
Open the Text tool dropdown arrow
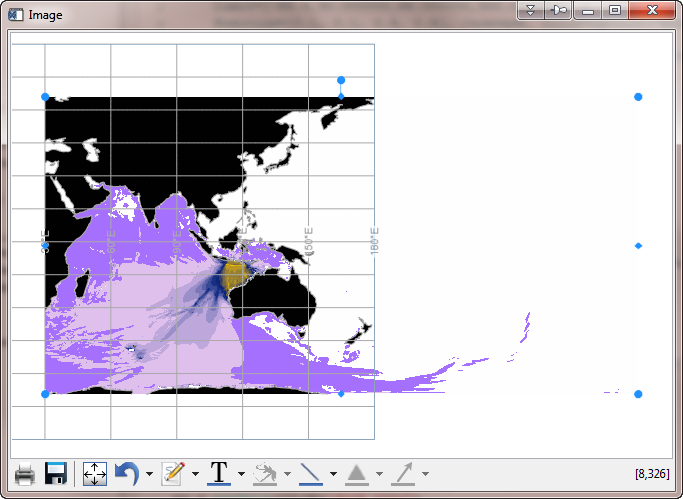pyautogui.click(x=241, y=474)
